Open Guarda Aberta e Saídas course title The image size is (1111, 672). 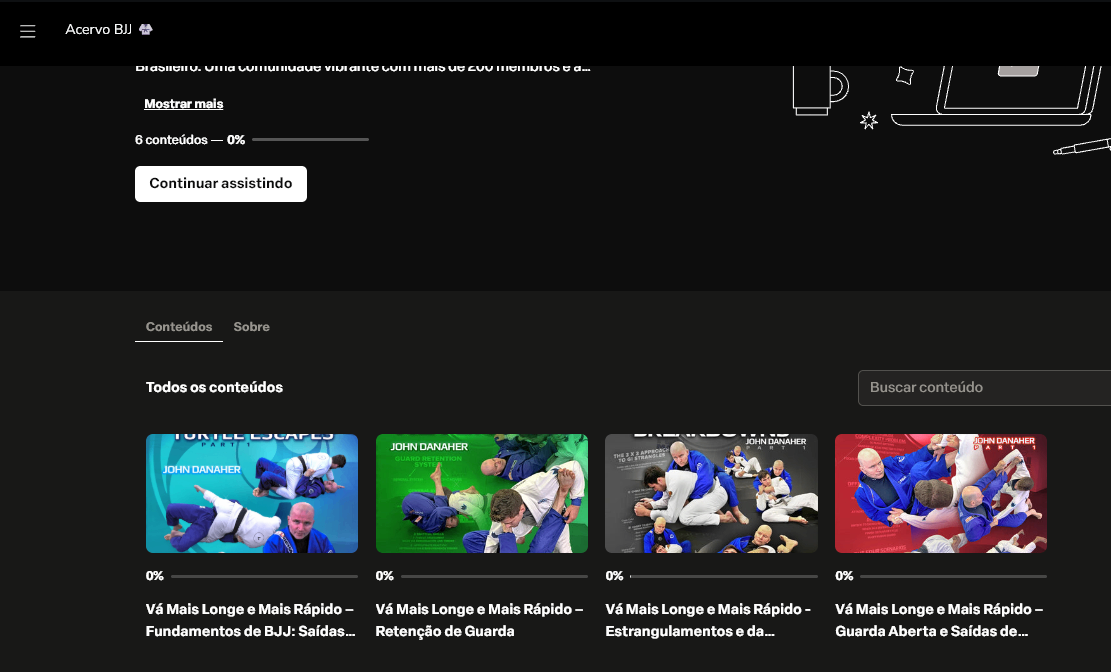click(940, 620)
